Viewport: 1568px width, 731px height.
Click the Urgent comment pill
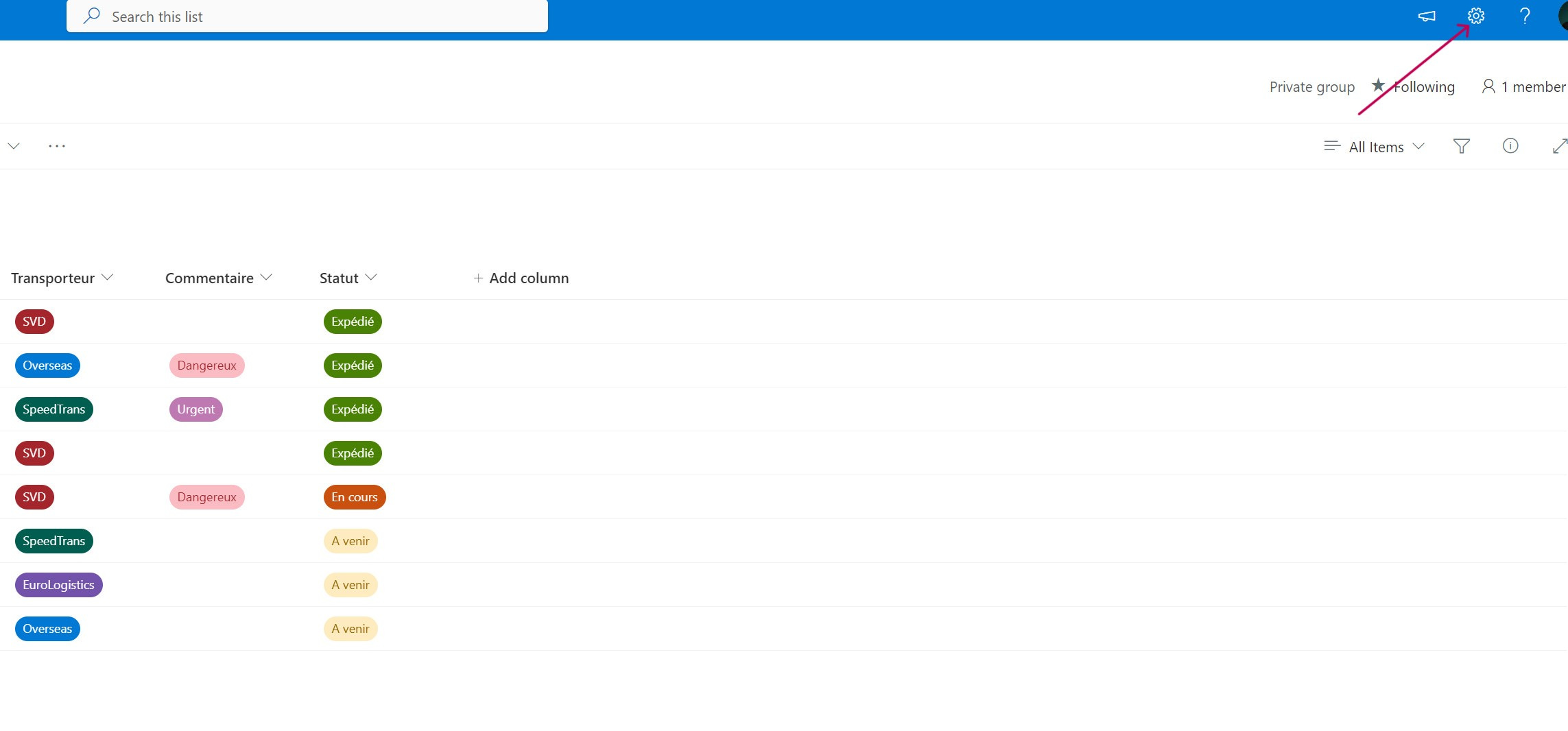[195, 409]
